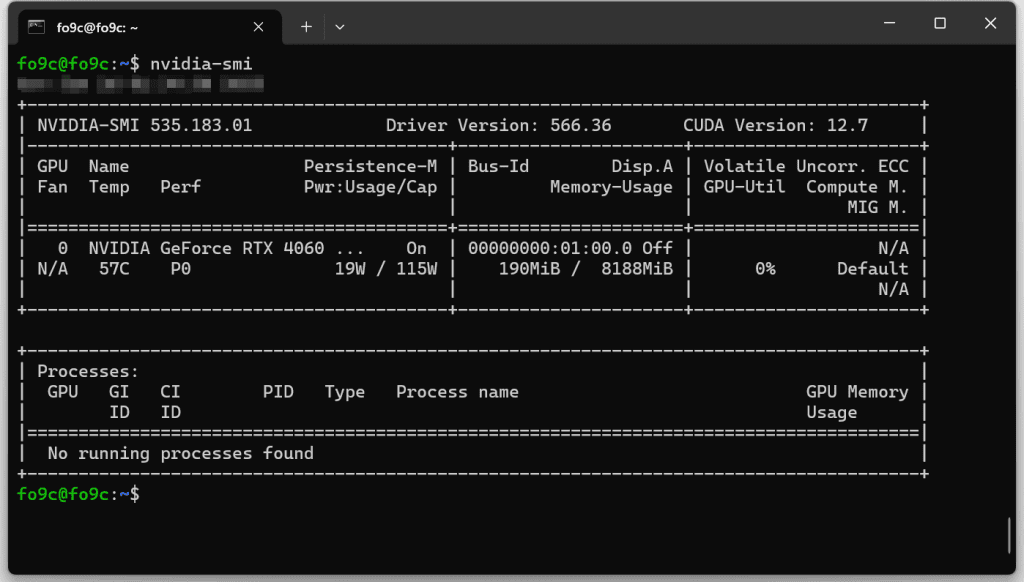1024x582 pixels.
Task: Click the CUDA Version 12.7 text
Action: 775,125
